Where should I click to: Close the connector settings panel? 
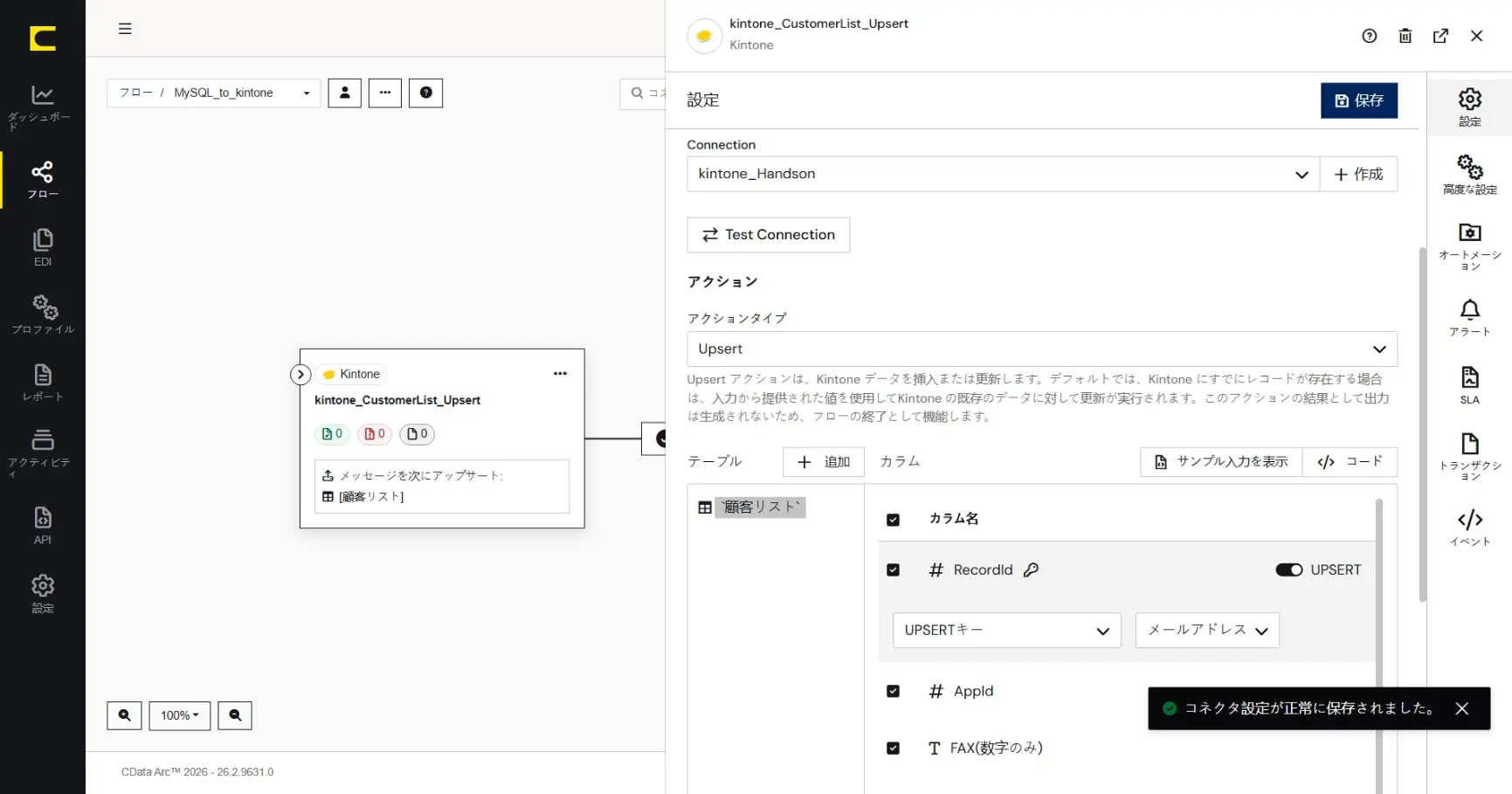pyautogui.click(x=1476, y=36)
